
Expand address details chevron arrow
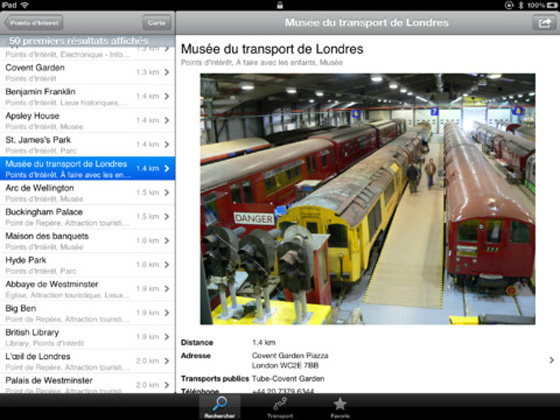click(551, 360)
